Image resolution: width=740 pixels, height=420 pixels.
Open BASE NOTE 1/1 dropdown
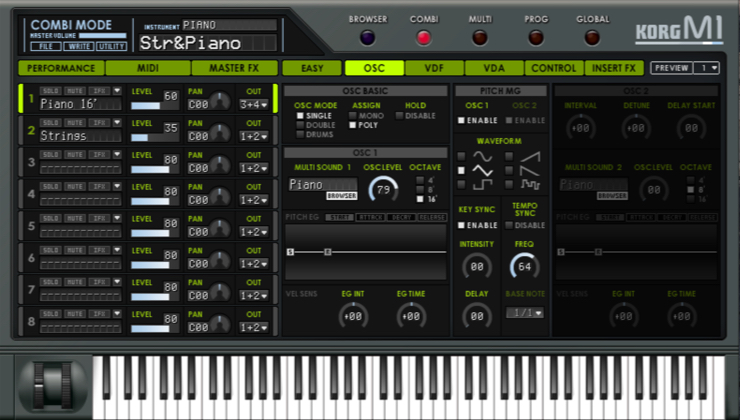point(525,312)
